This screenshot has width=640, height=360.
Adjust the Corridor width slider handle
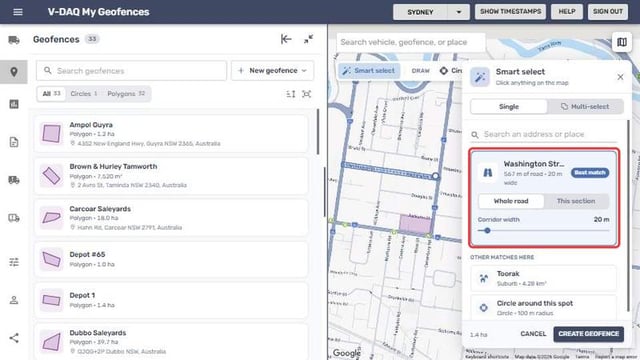tap(487, 231)
